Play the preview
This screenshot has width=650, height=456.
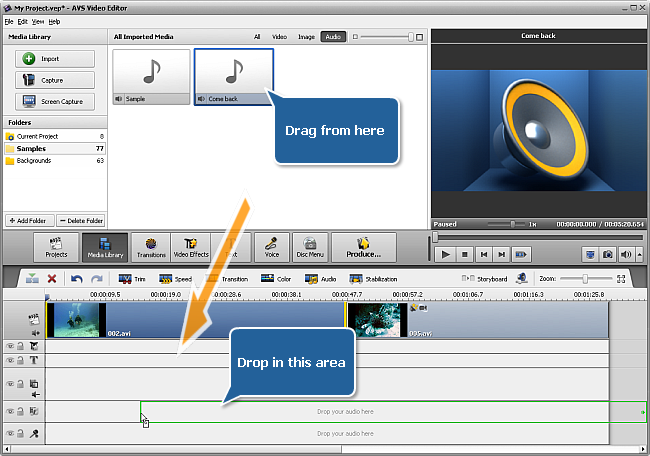(446, 254)
